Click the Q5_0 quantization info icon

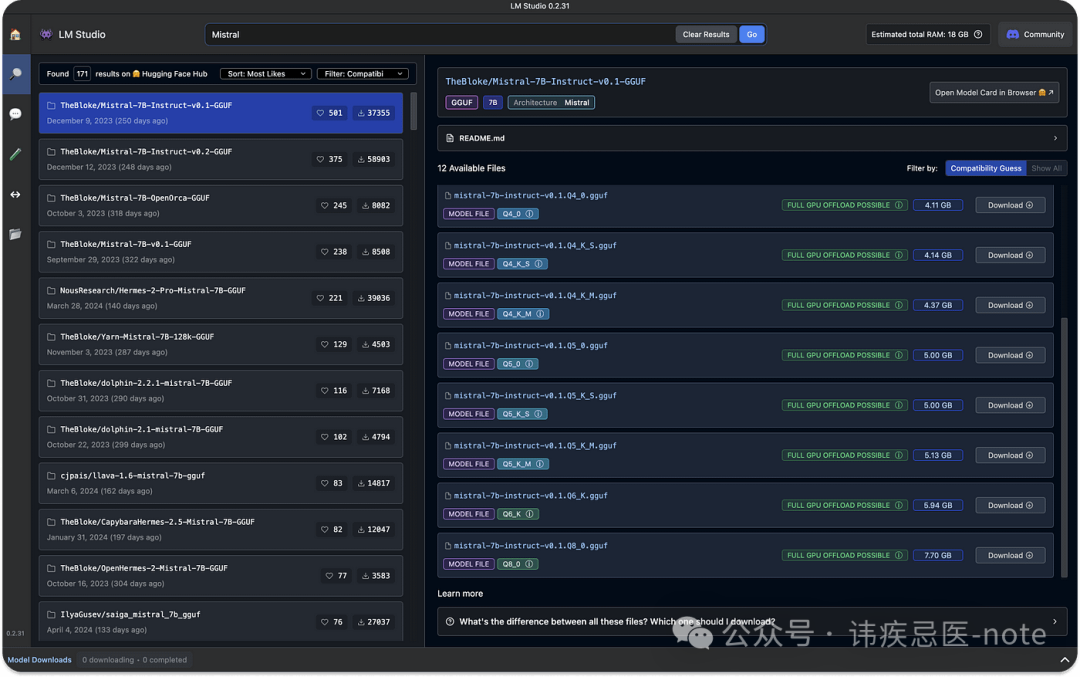[530, 364]
